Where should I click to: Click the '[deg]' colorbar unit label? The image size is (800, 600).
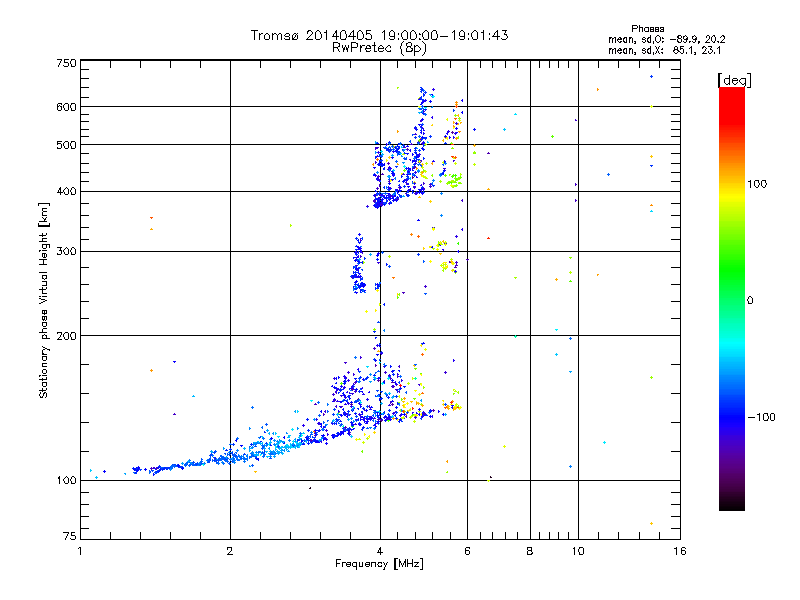click(x=734, y=80)
